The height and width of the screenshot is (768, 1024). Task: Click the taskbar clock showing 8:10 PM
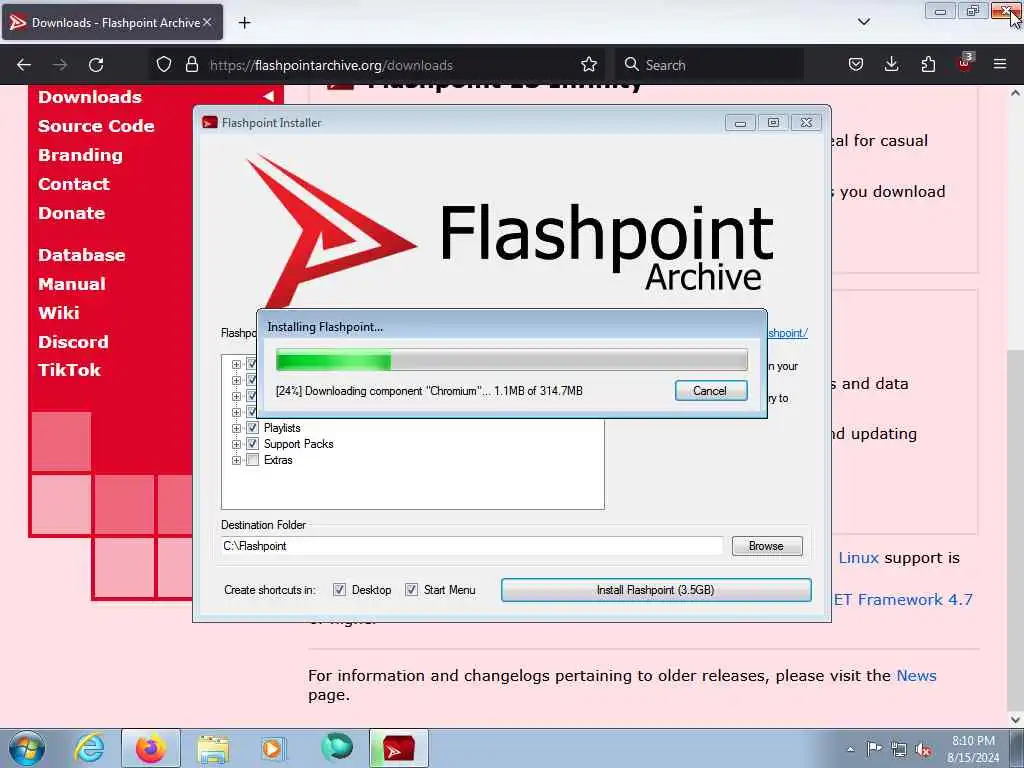point(973,749)
